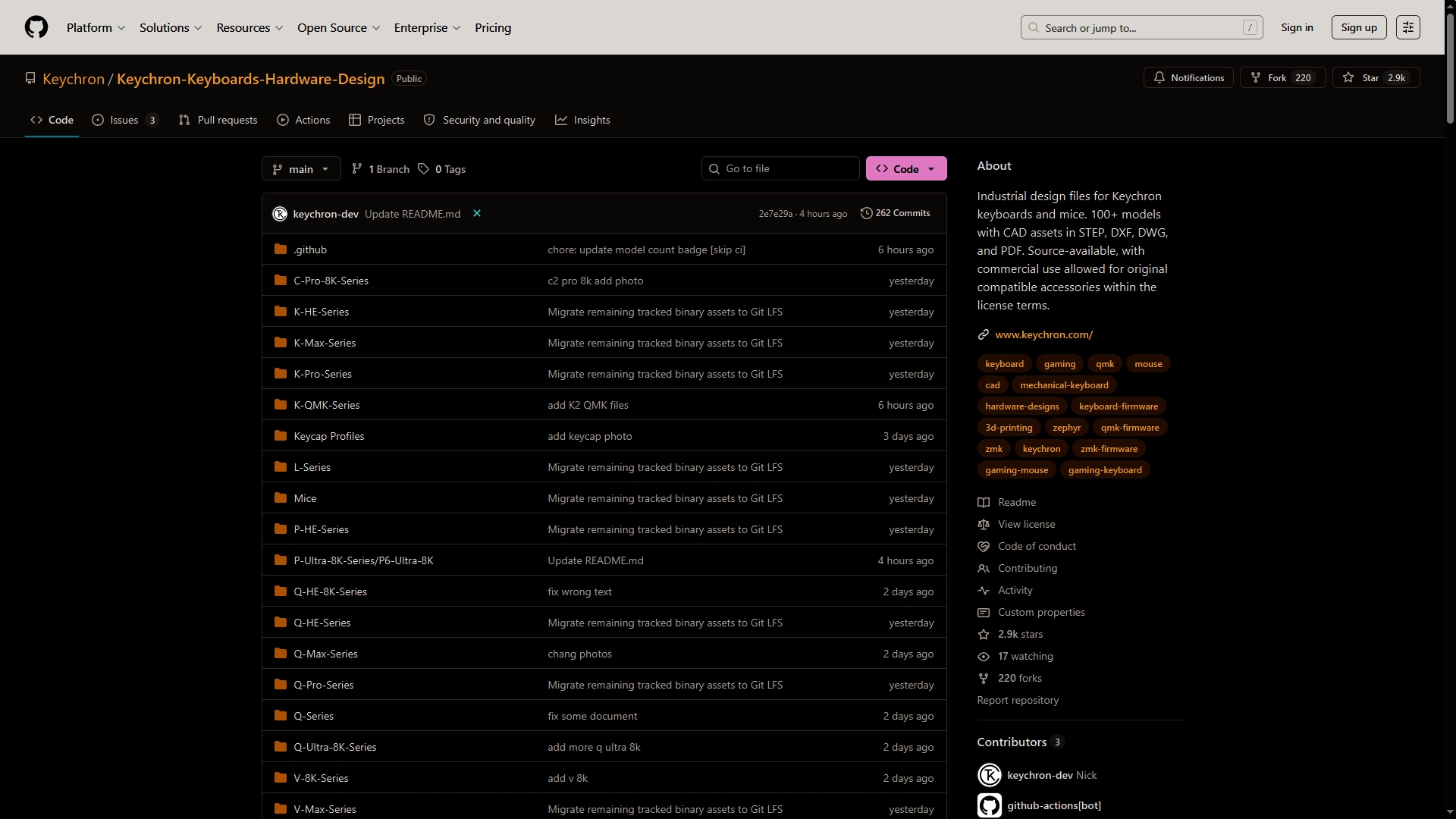1456x819 pixels.
Task: Open the 262 Commits history
Action: pyautogui.click(x=896, y=213)
